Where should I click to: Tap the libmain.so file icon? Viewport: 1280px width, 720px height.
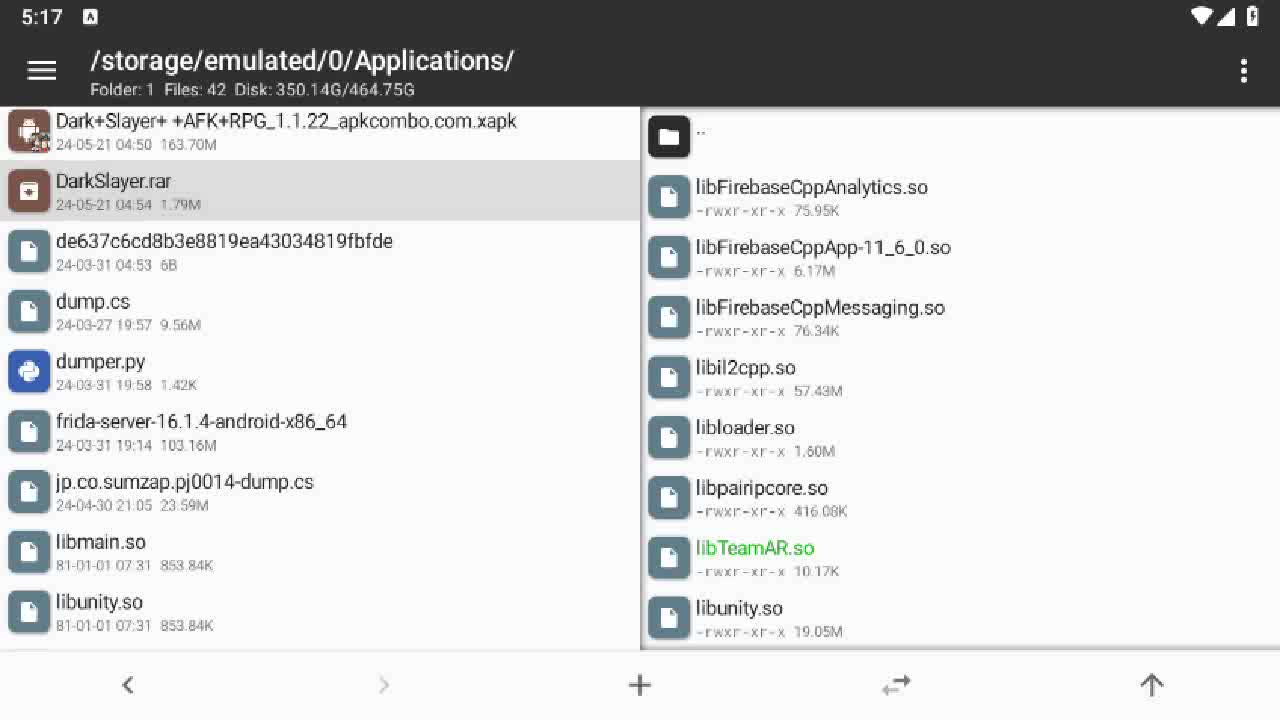[x=29, y=552]
